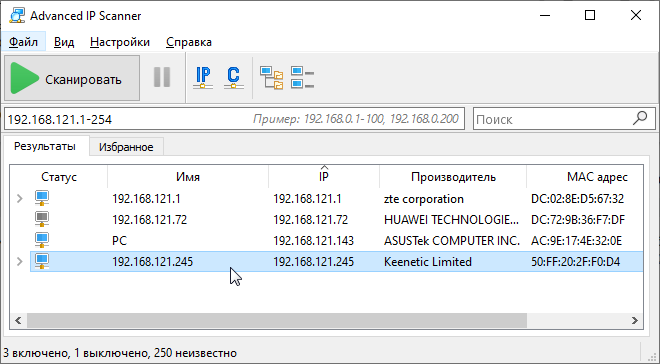Click MAC address AC:9E:17:4E:32:0E
This screenshot has width=660, height=364.
(577, 241)
